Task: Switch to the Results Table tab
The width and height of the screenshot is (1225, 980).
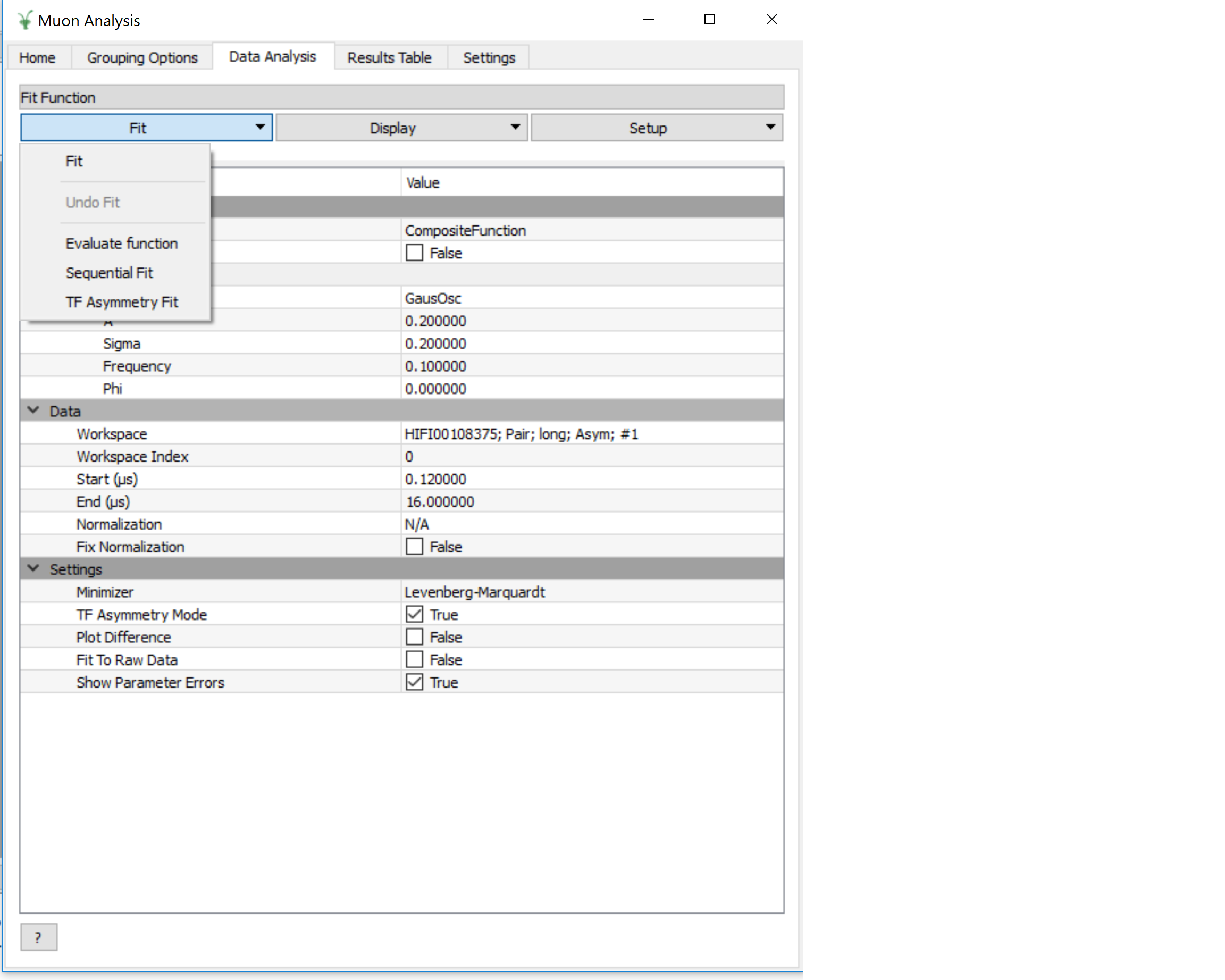Action: pyautogui.click(x=389, y=58)
